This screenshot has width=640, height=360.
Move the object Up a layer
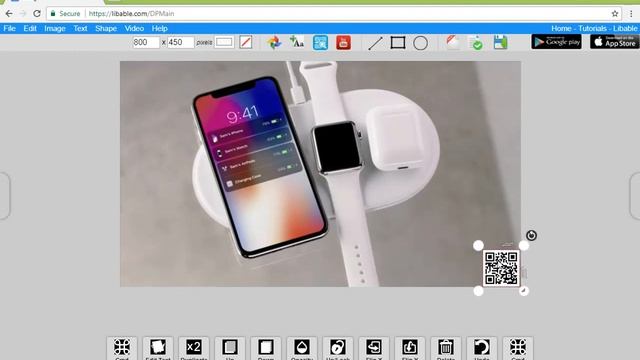pos(230,349)
